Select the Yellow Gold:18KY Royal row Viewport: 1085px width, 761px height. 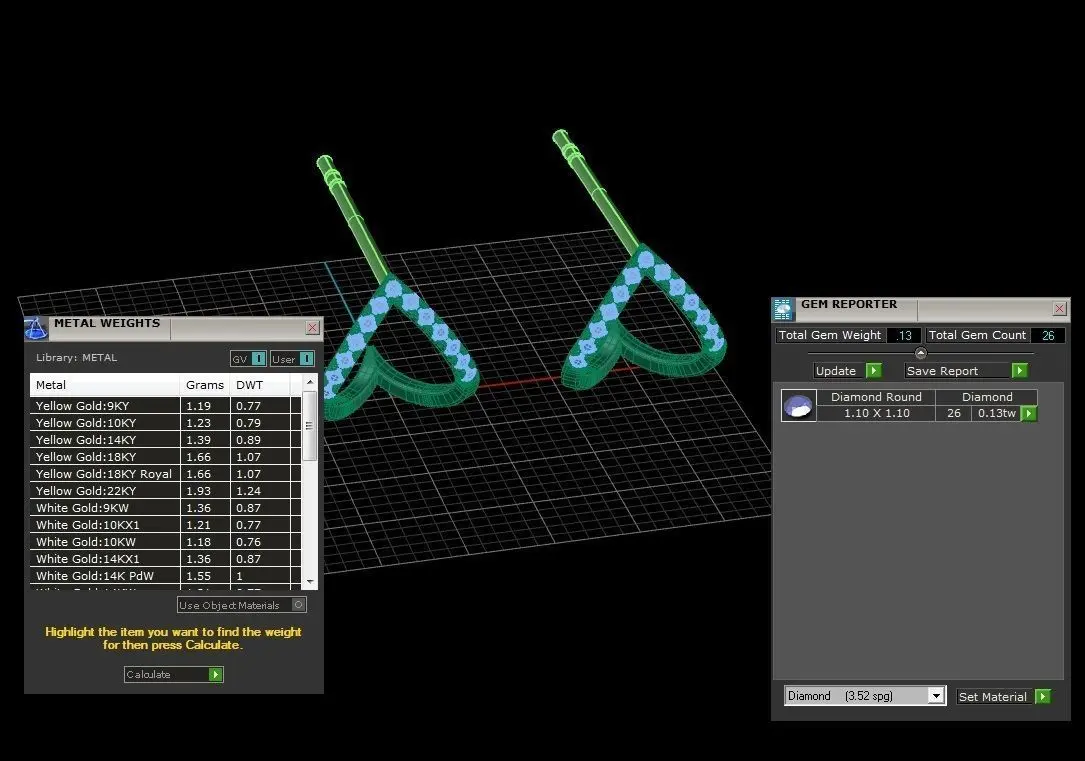[x=165, y=474]
